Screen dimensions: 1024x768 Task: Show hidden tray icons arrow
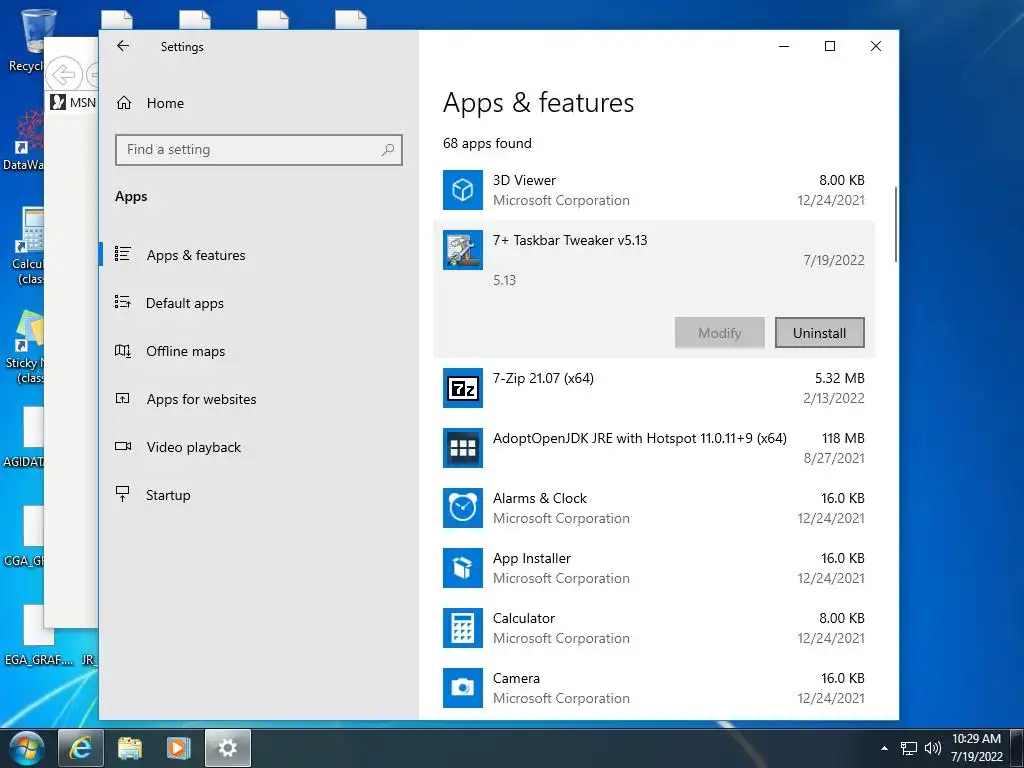pyautogui.click(x=884, y=748)
